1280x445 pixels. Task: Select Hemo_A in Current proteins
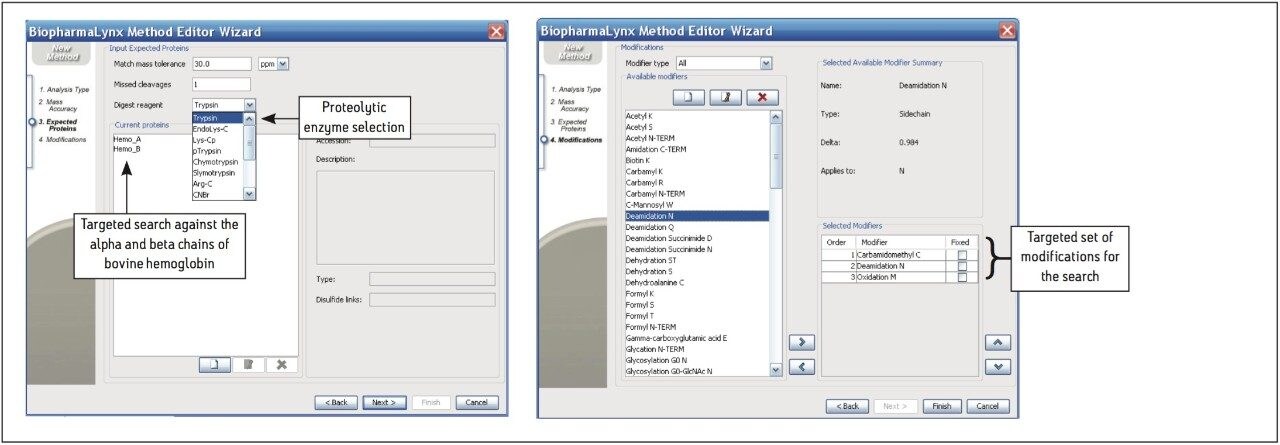[x=127, y=139]
